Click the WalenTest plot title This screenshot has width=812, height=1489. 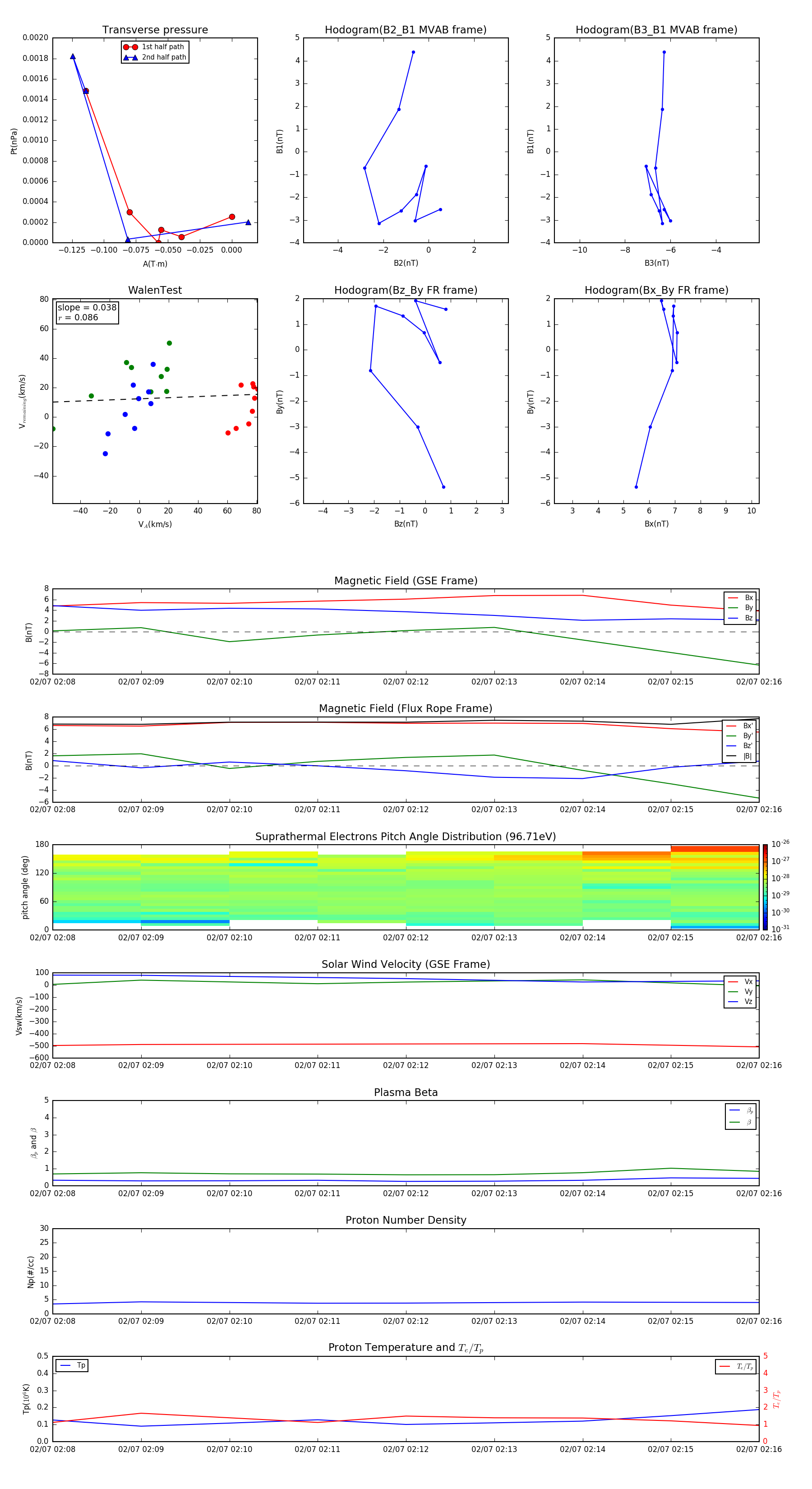pyautogui.click(x=155, y=290)
